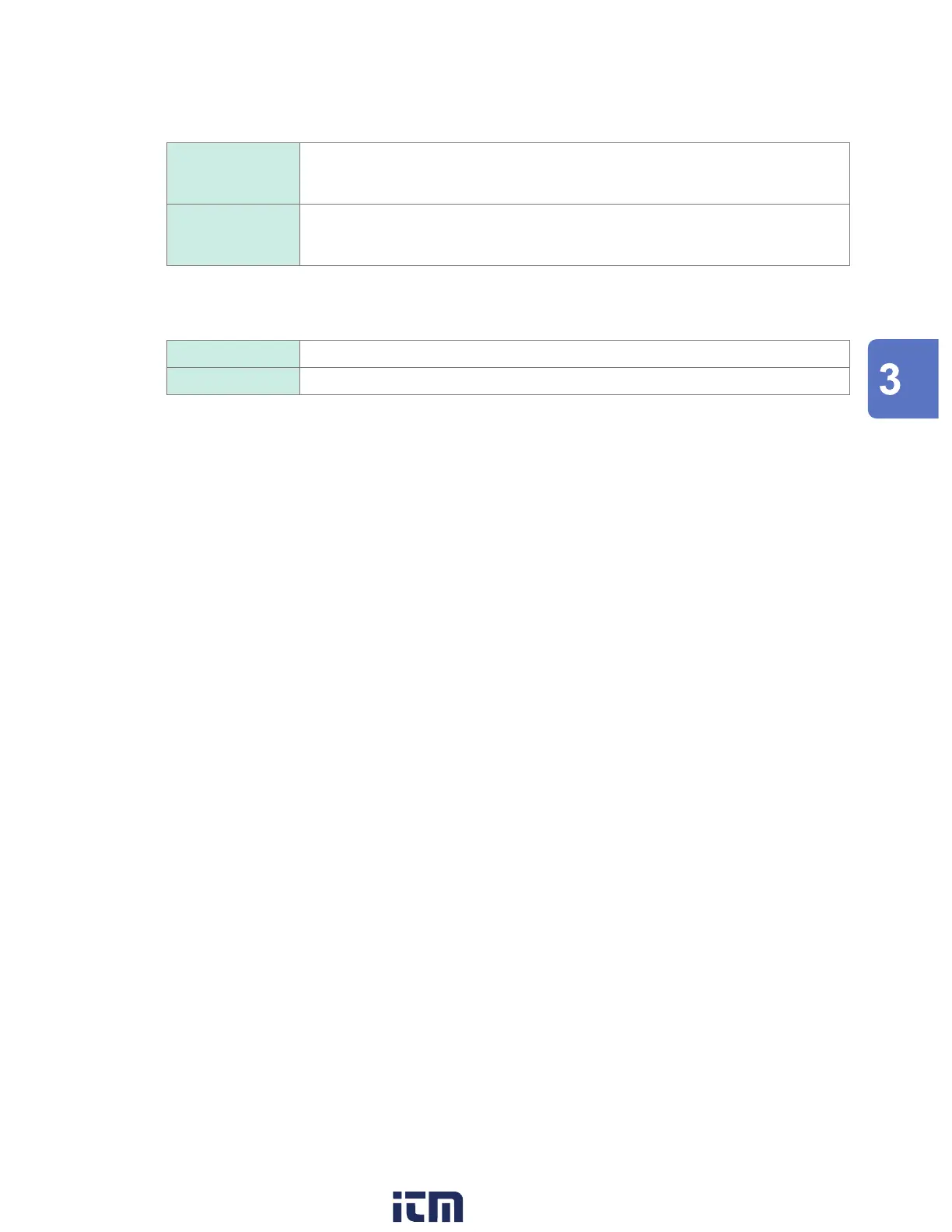The height and width of the screenshot is (1232, 952).
Task: Click the blank gap between the two tables
Action: tap(506, 303)
